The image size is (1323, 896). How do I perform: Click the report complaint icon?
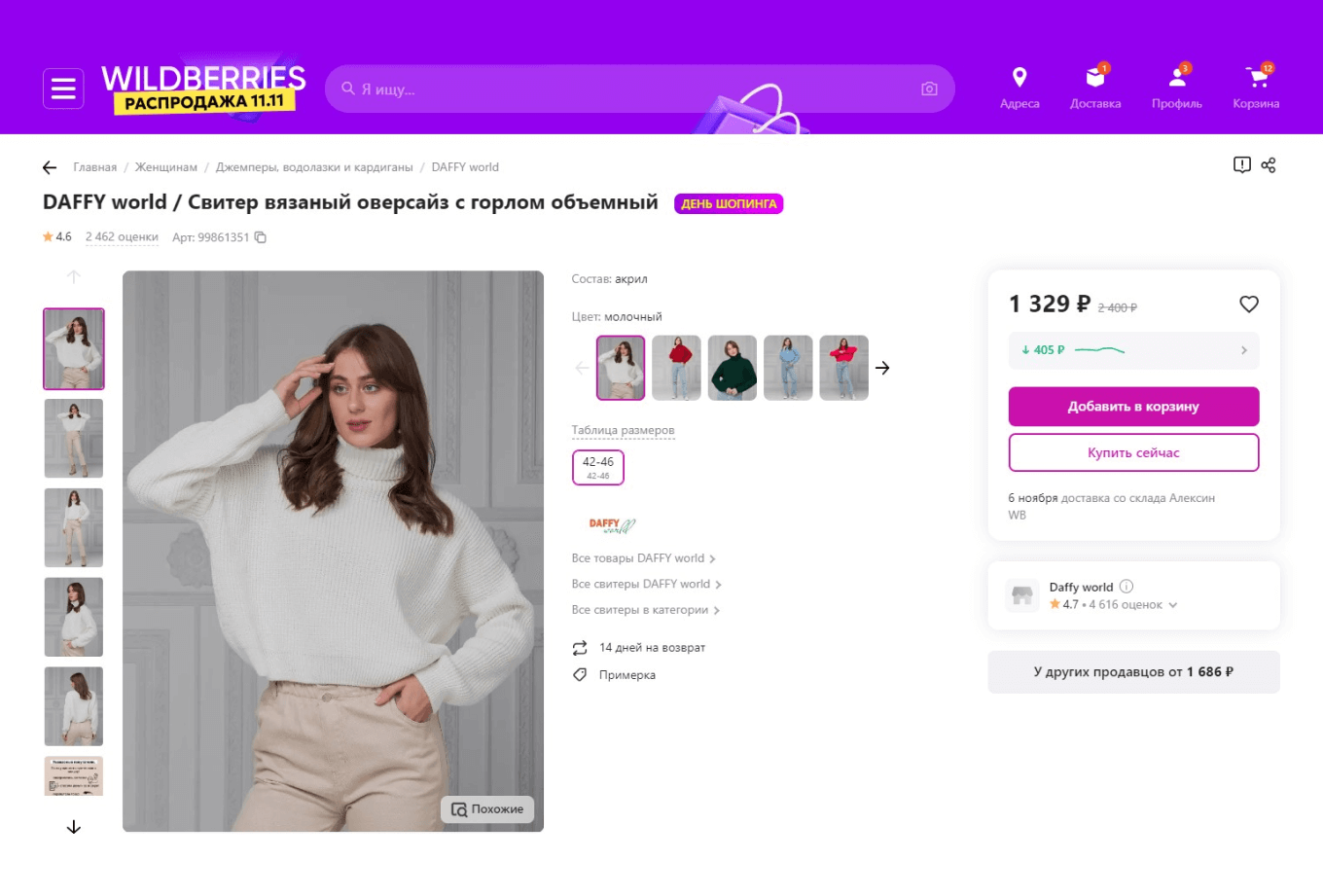click(x=1242, y=165)
